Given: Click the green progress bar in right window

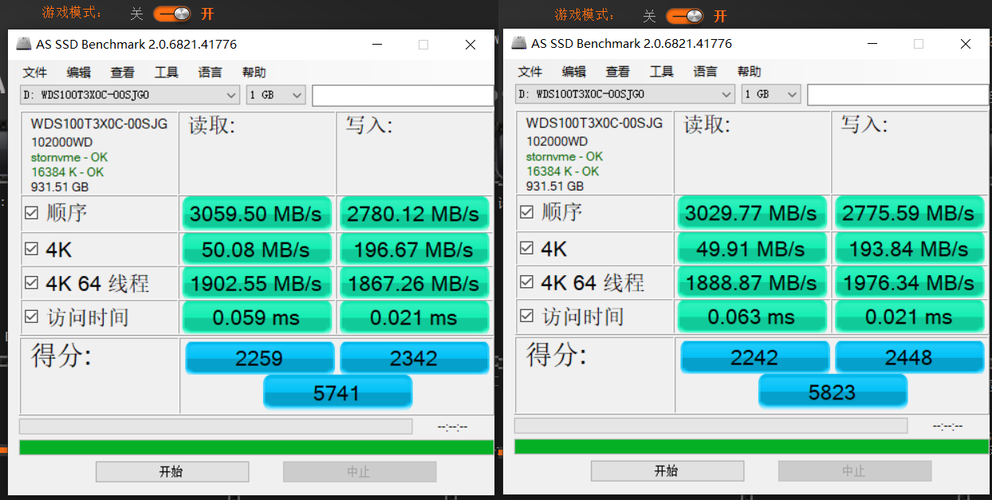Looking at the screenshot, I should [x=752, y=447].
